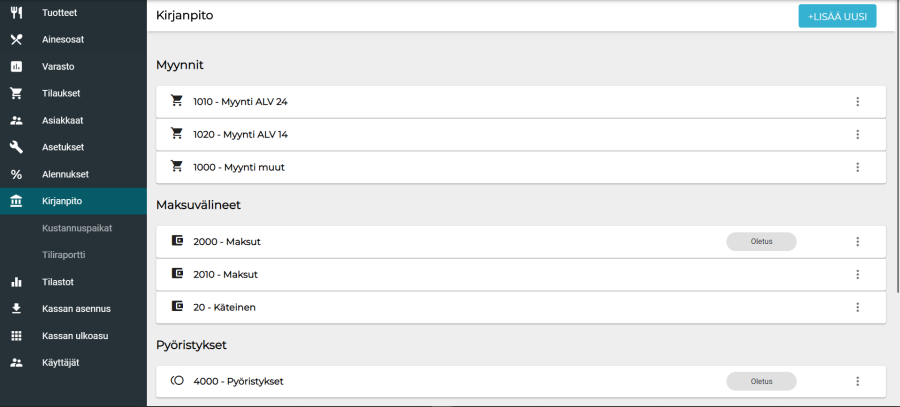Click the Varasto inventory icon
The width and height of the screenshot is (900, 407).
(16, 67)
